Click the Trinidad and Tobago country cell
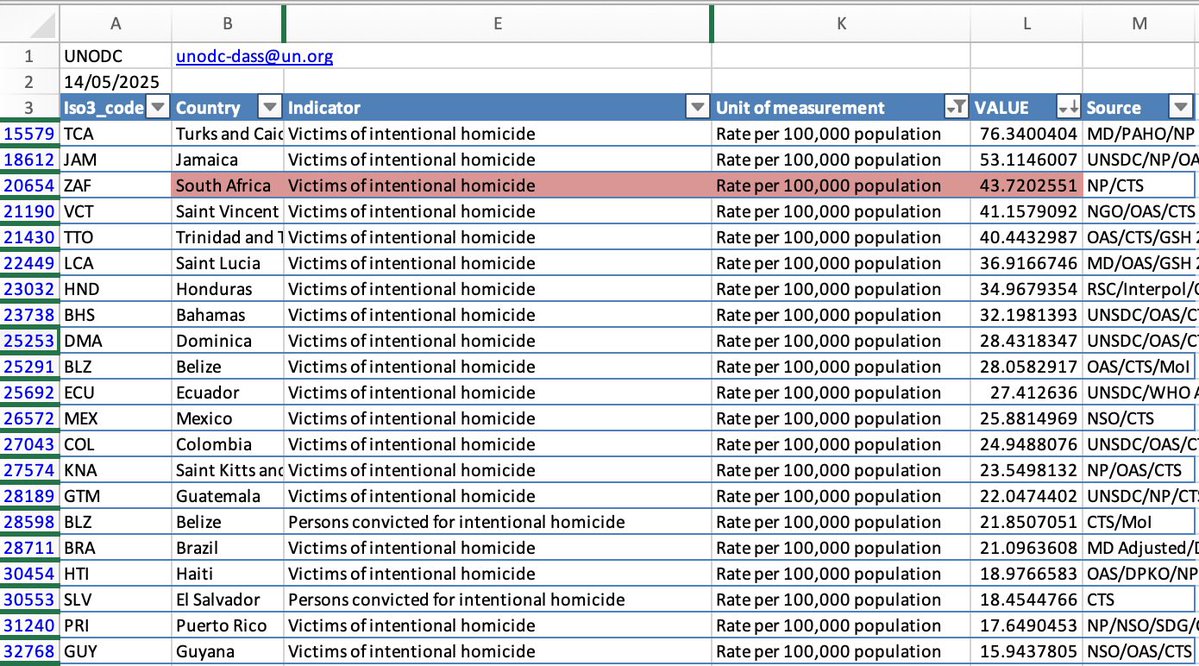Viewport: 1199px width, 666px height. coord(227,237)
